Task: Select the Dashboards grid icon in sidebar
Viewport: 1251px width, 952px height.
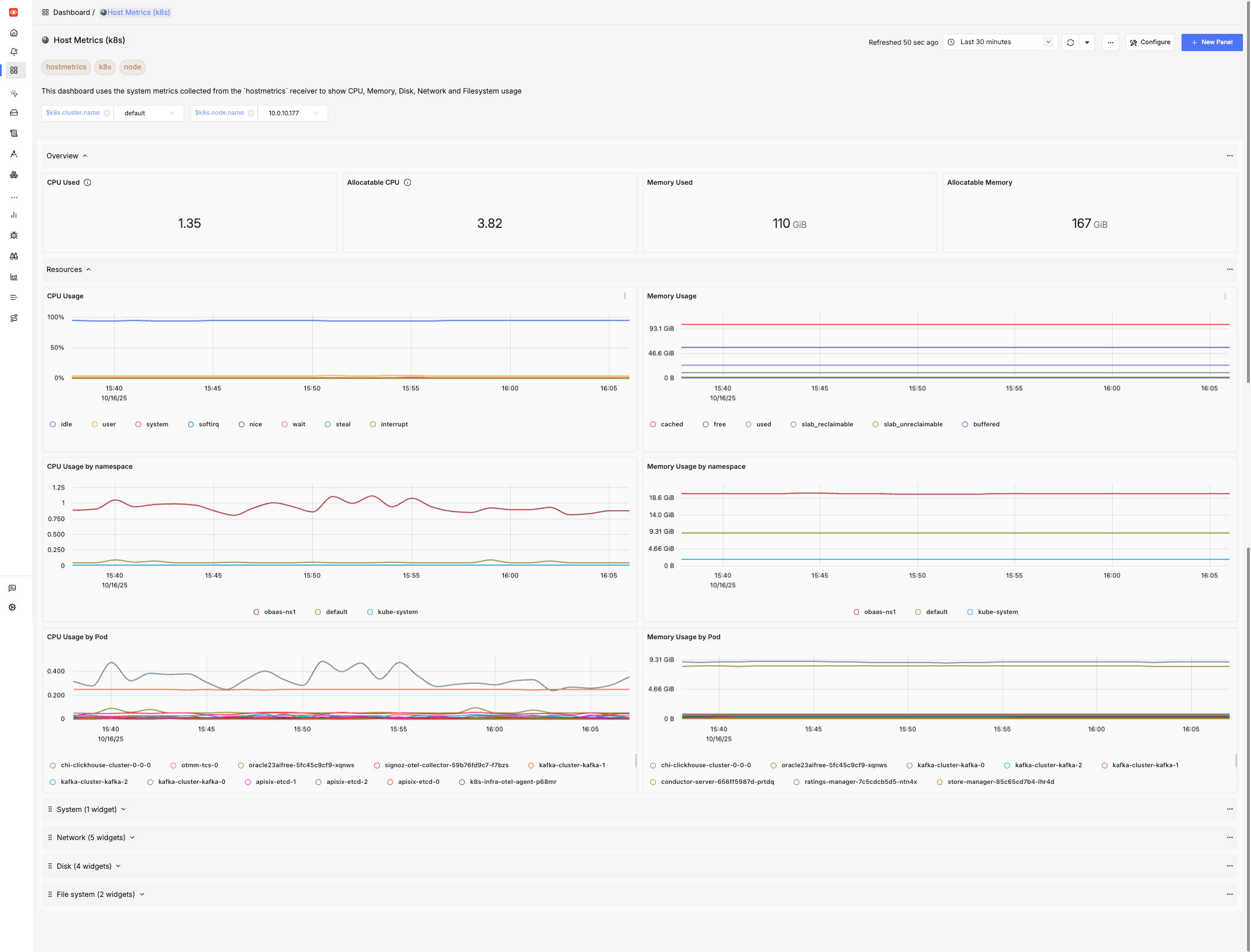Action: point(14,70)
